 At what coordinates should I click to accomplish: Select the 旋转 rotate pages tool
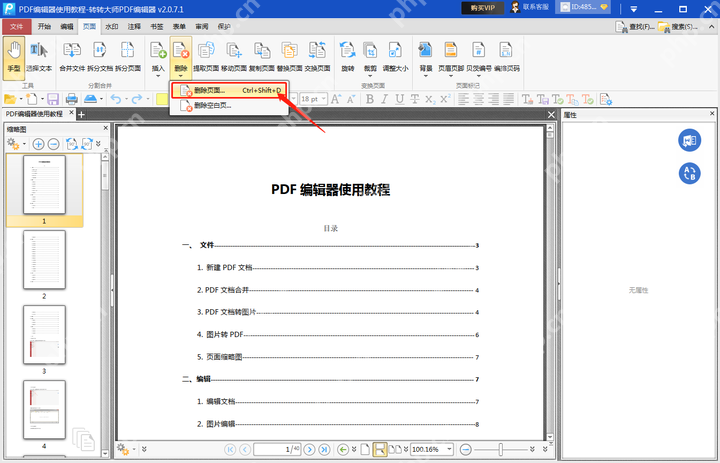pos(348,57)
